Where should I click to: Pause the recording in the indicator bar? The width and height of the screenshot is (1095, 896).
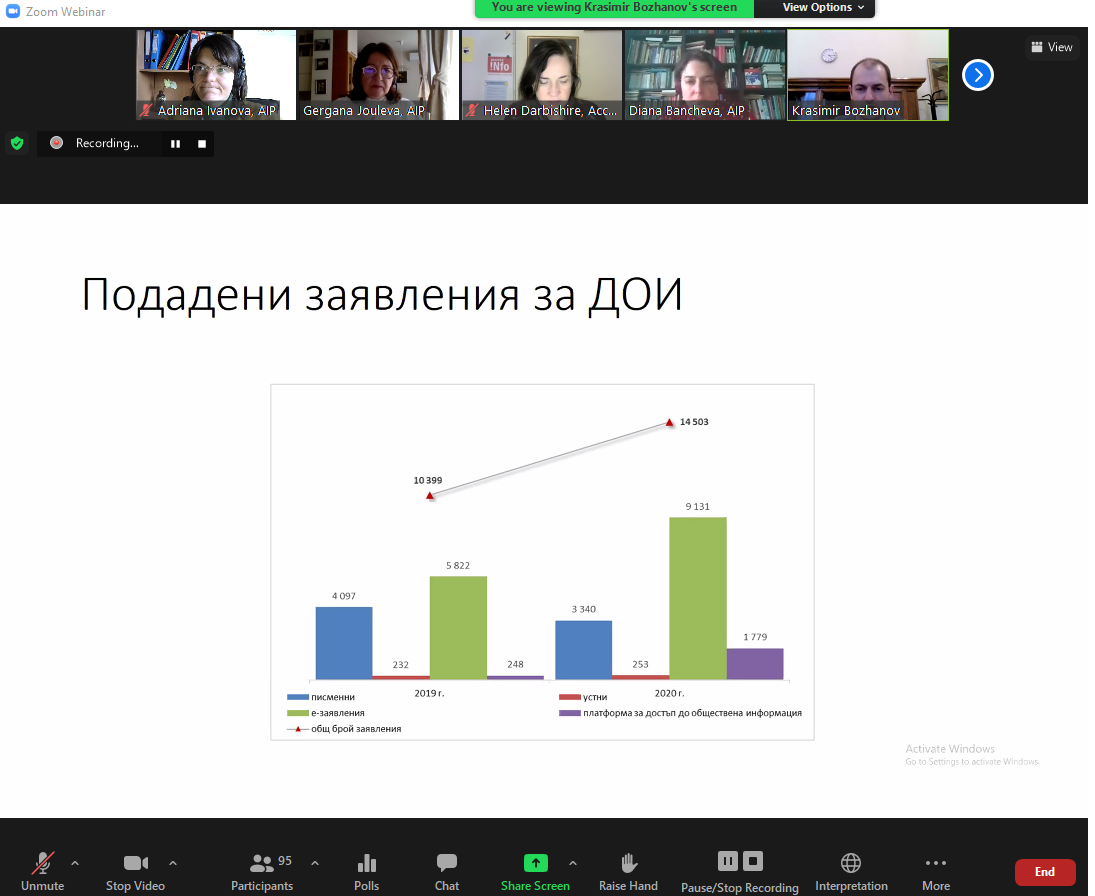pyautogui.click(x=175, y=144)
